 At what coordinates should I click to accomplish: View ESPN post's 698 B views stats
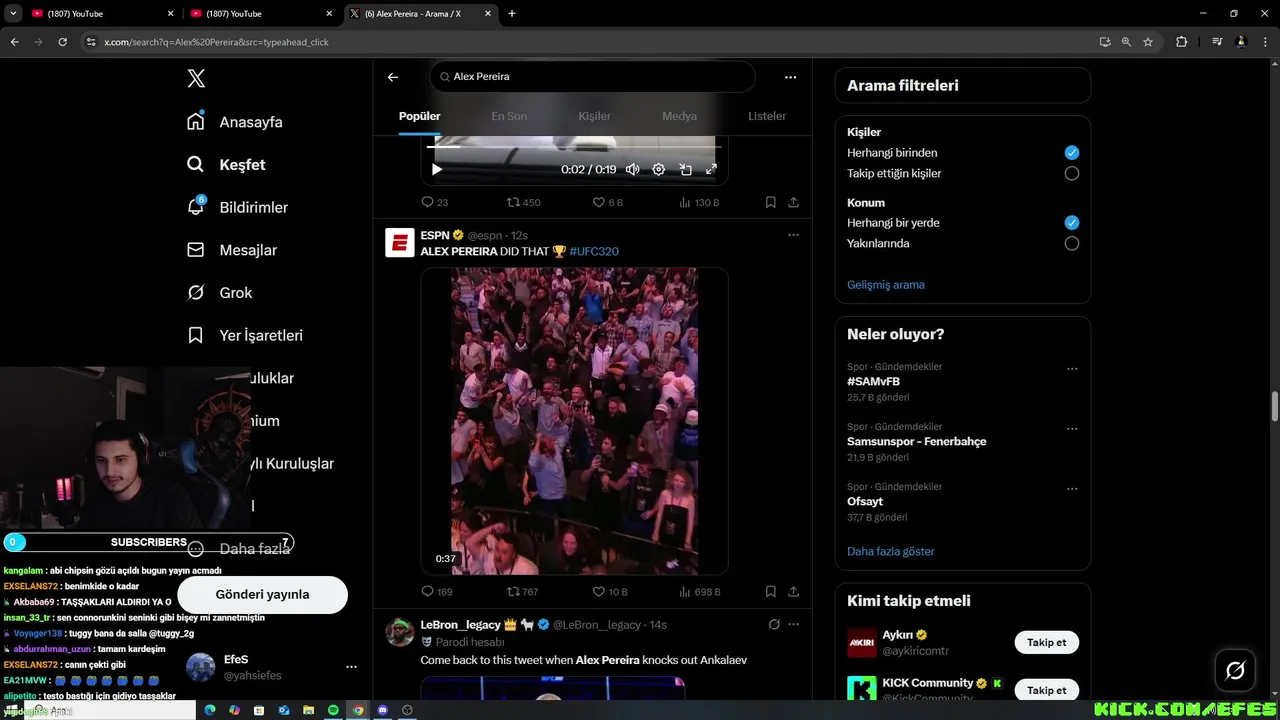coord(699,592)
